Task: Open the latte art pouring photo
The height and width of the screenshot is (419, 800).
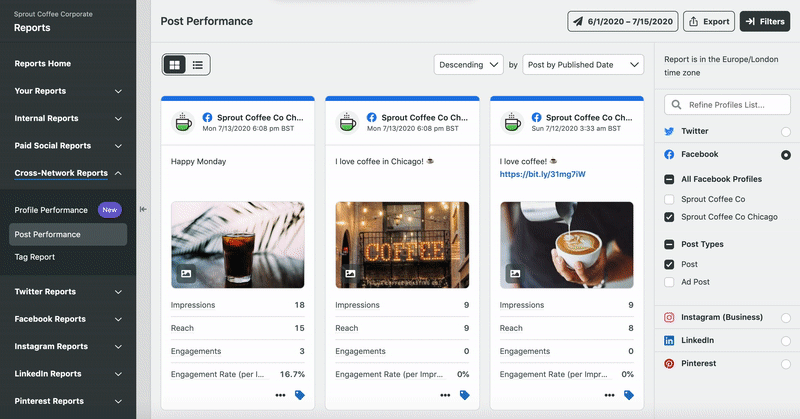Action: (566, 245)
